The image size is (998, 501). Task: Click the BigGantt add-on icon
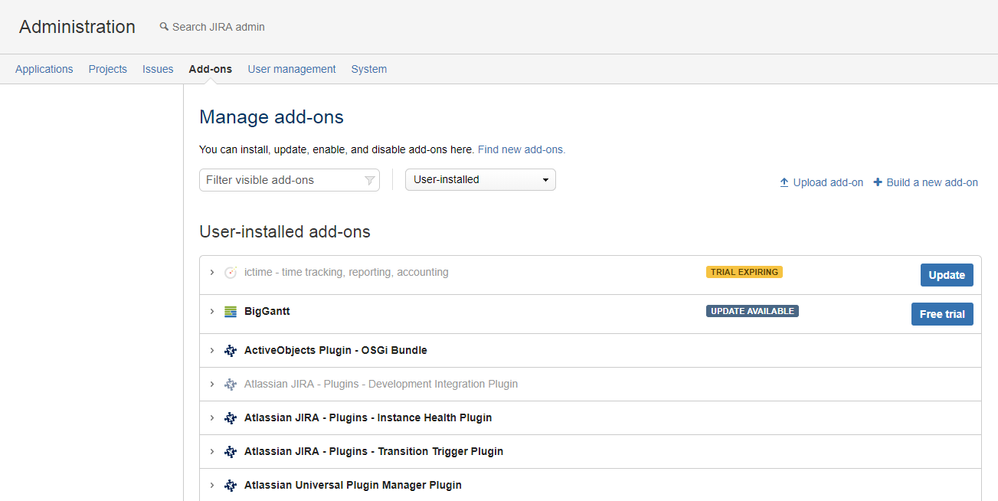click(x=230, y=312)
